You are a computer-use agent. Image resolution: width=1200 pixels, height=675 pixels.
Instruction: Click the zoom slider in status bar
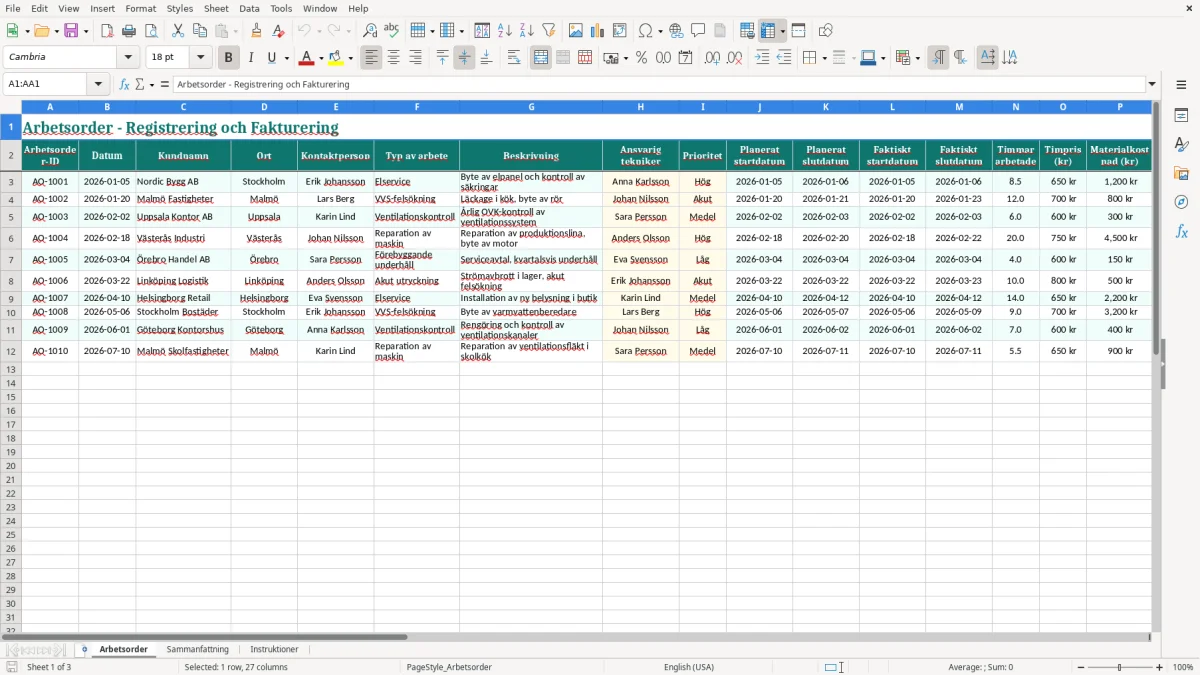click(x=1120, y=667)
